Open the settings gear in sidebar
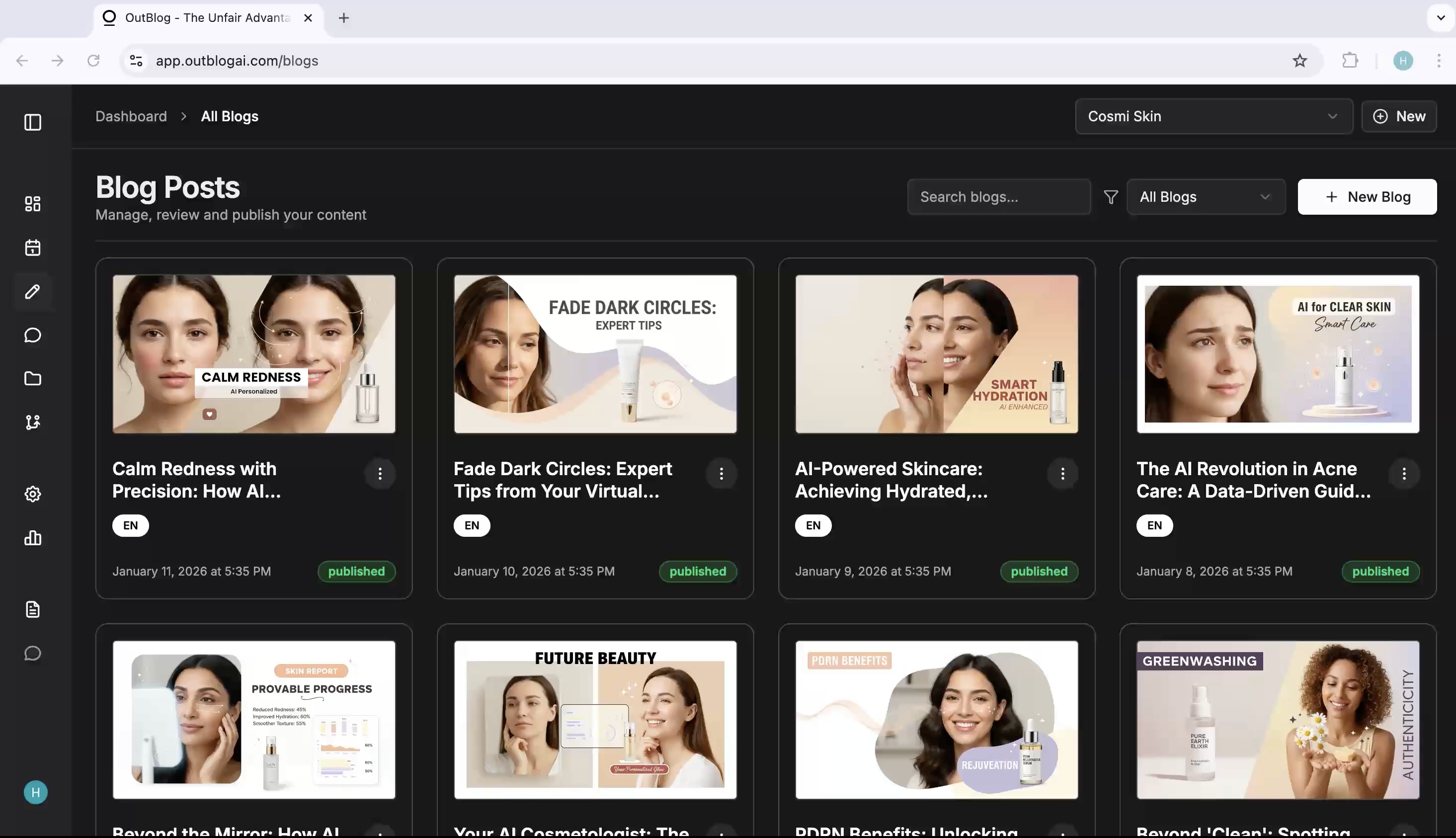 click(x=33, y=494)
